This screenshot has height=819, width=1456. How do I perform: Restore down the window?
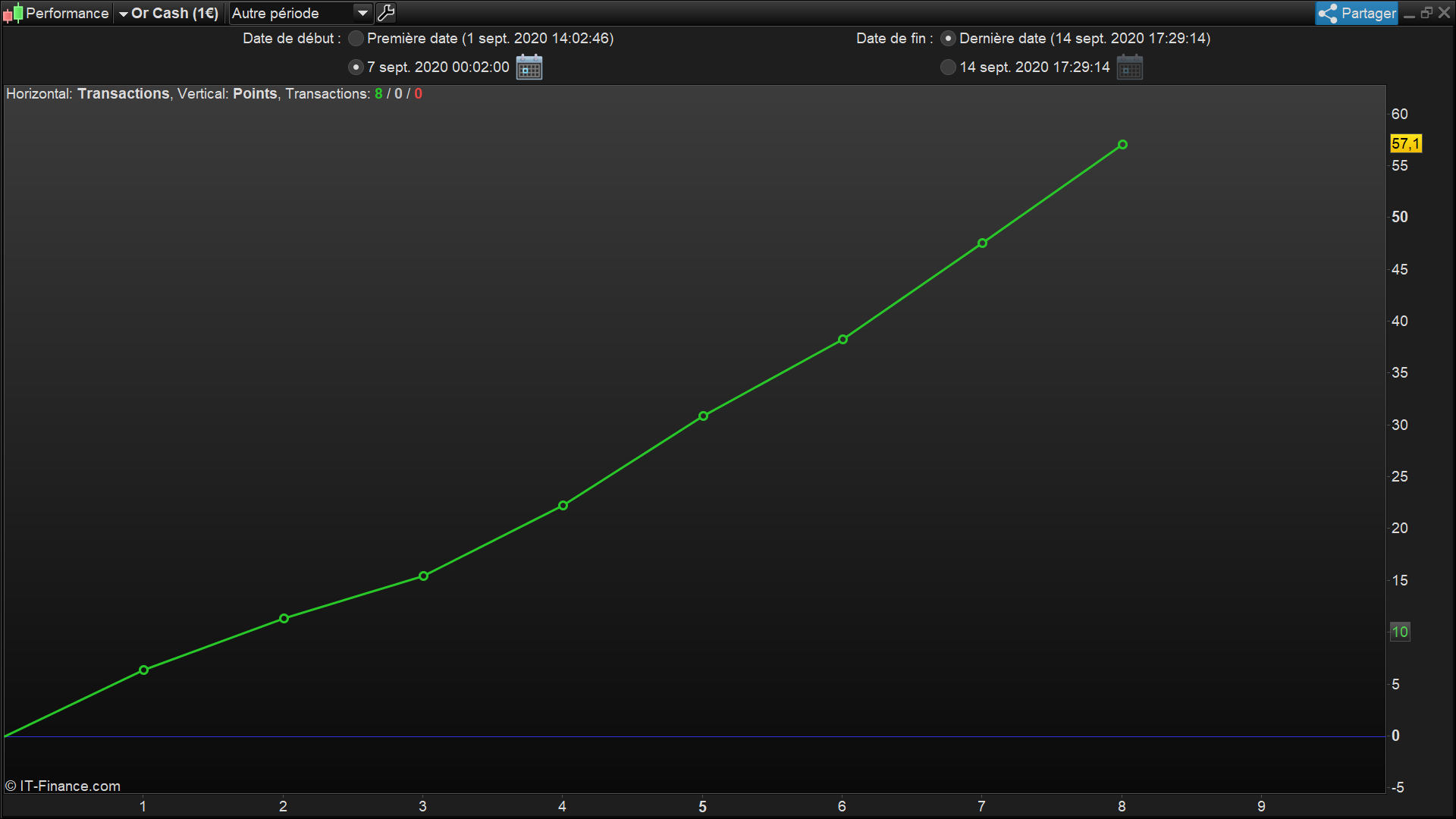[1426, 13]
